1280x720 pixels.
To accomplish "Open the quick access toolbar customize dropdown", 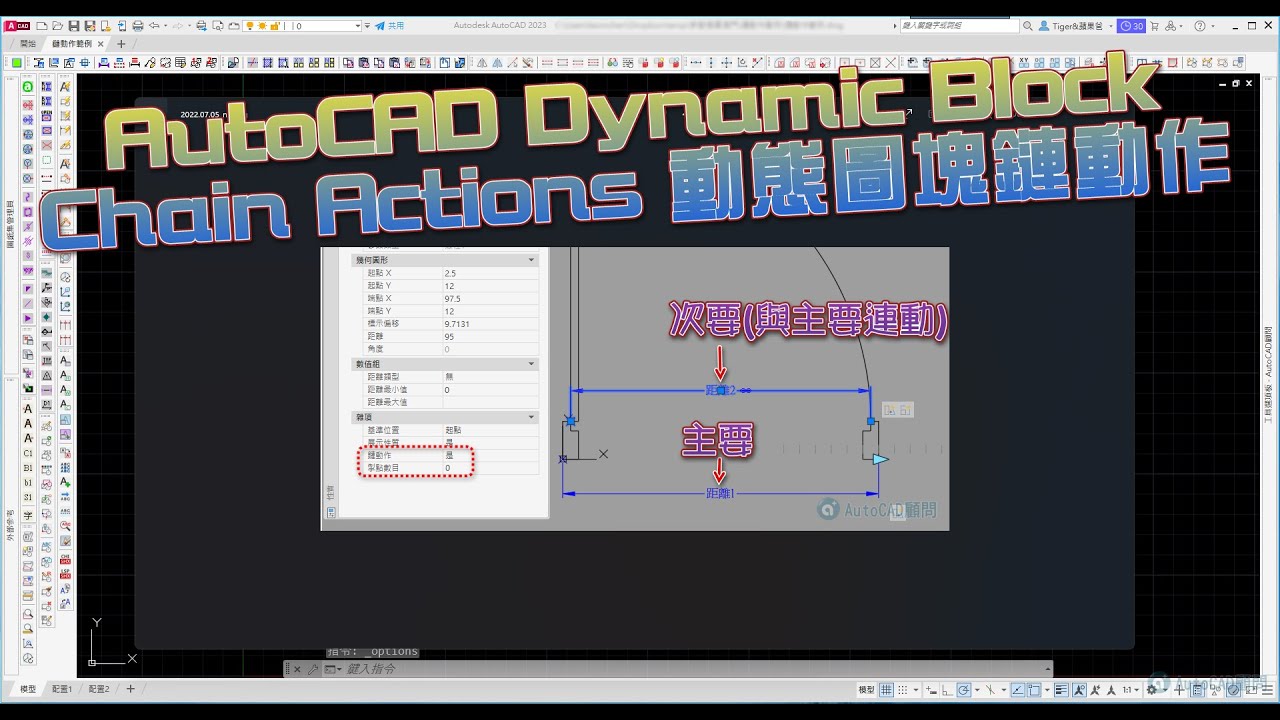I will (x=367, y=25).
